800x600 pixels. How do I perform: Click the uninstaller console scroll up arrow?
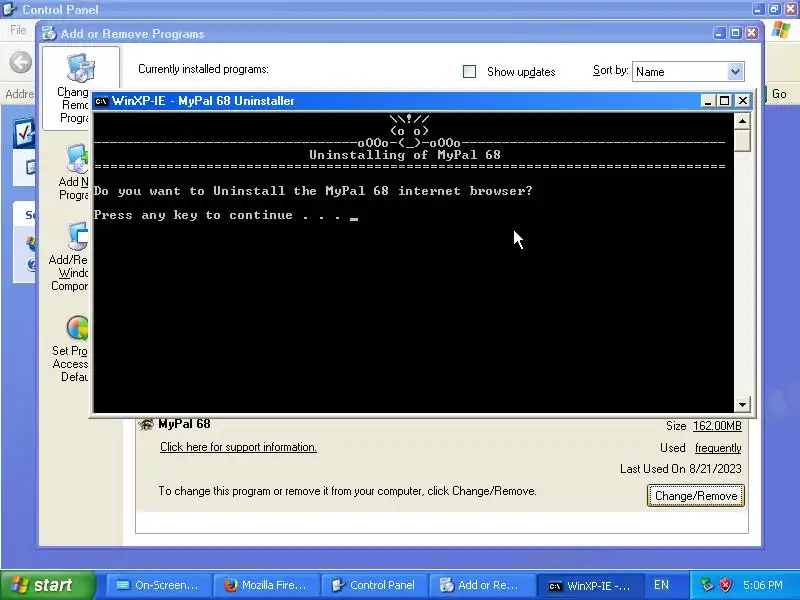click(742, 121)
